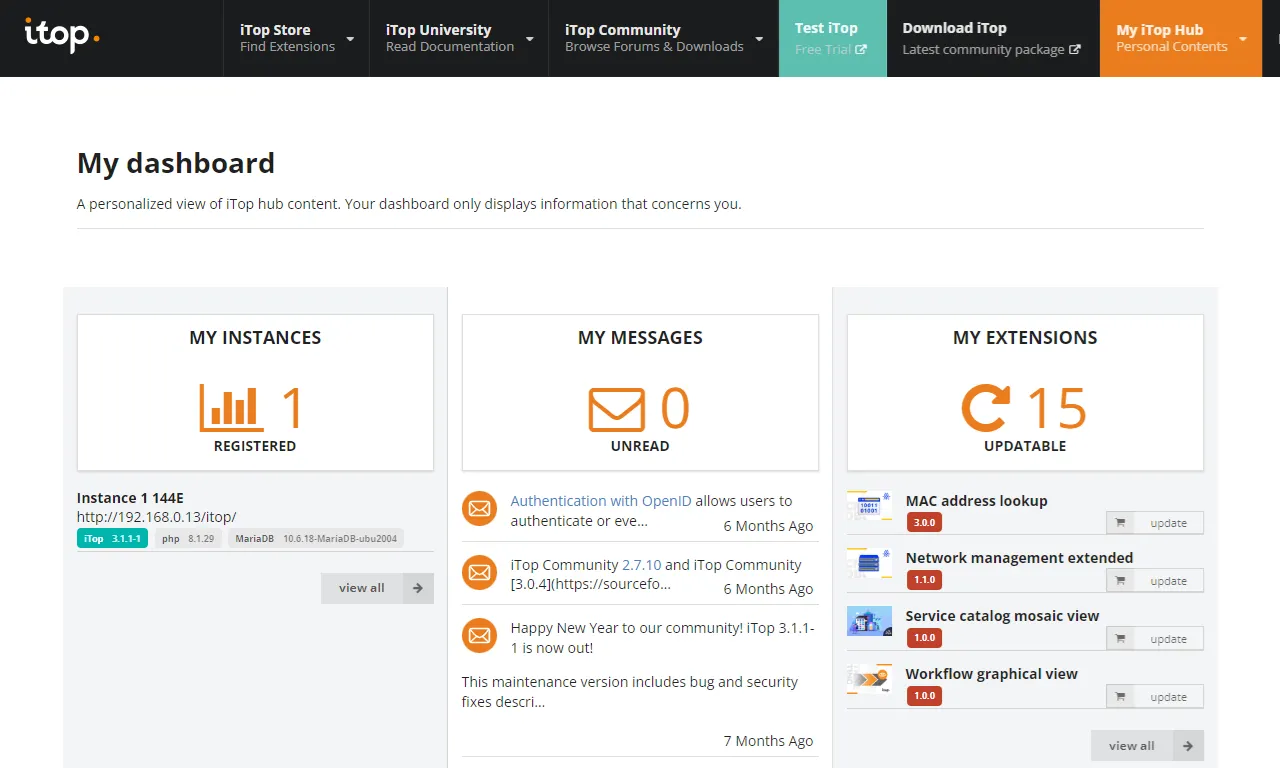Click the MariaDB version badge

(316, 538)
